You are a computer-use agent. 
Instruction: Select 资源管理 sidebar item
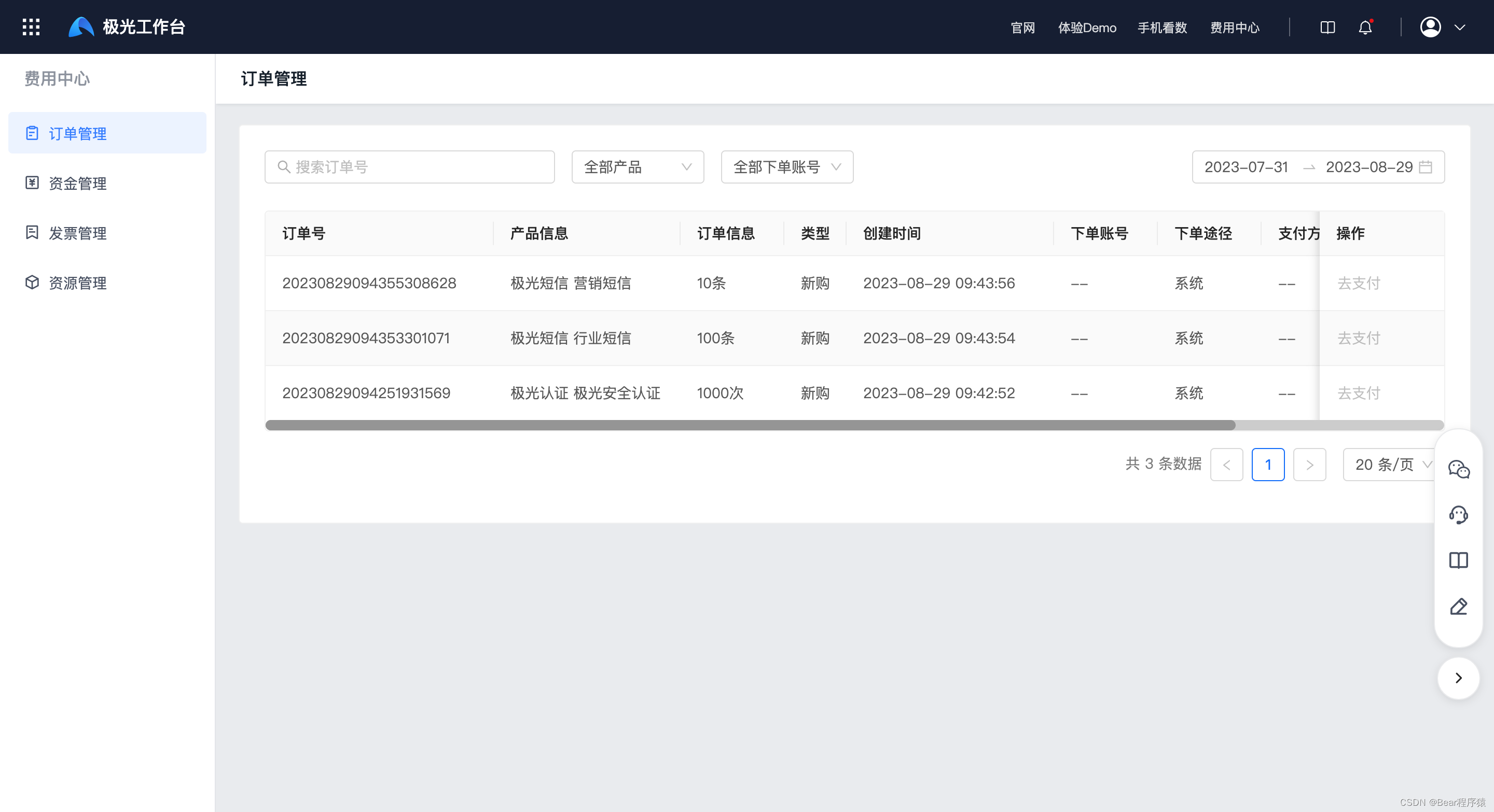coord(77,283)
